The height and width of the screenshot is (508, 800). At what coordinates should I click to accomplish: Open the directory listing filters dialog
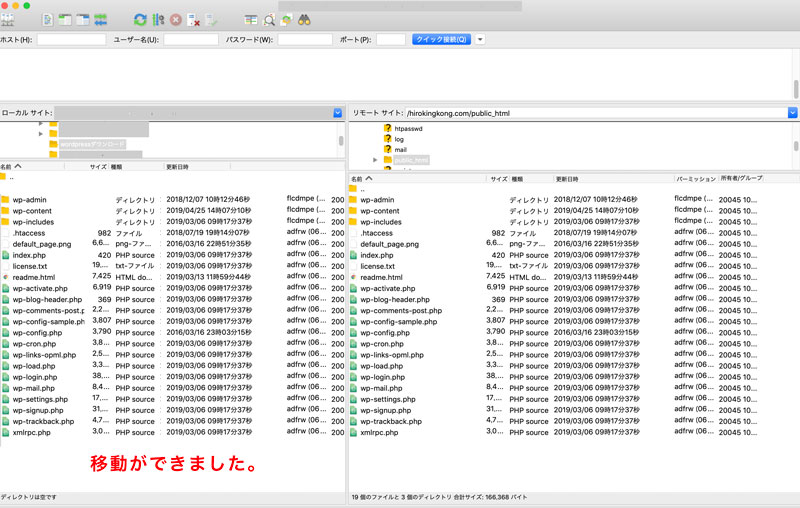click(x=251, y=20)
